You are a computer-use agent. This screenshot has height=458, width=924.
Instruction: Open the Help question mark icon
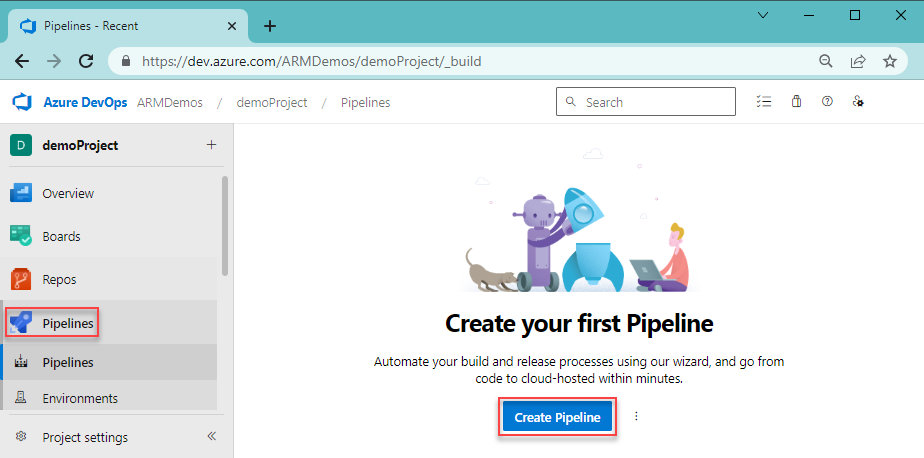point(827,102)
